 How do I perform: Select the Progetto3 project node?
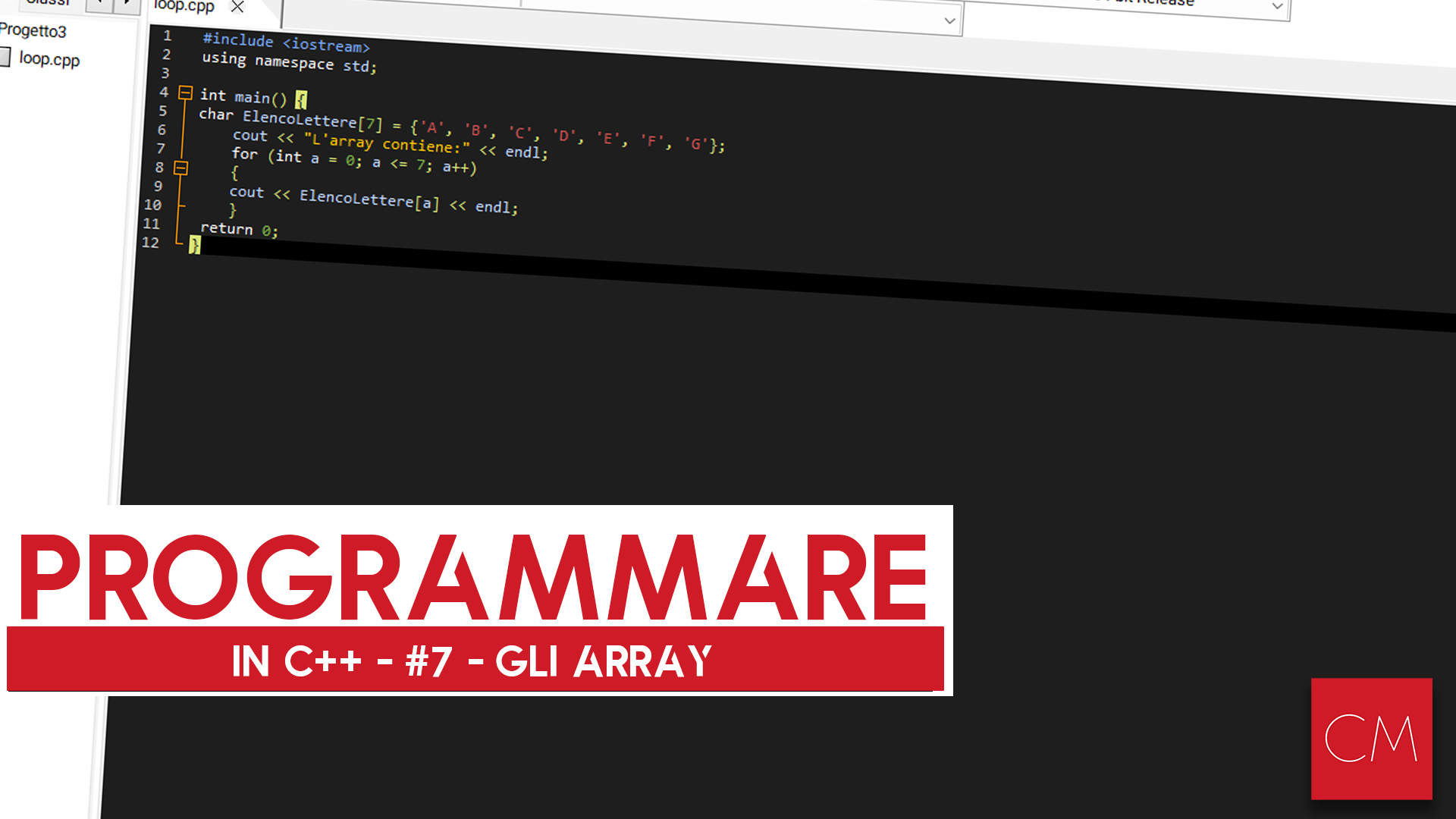(x=33, y=30)
